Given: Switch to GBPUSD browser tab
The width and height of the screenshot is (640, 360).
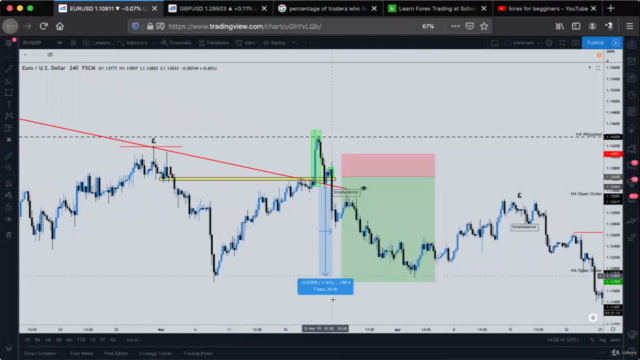Looking at the screenshot, I should pos(218,9).
